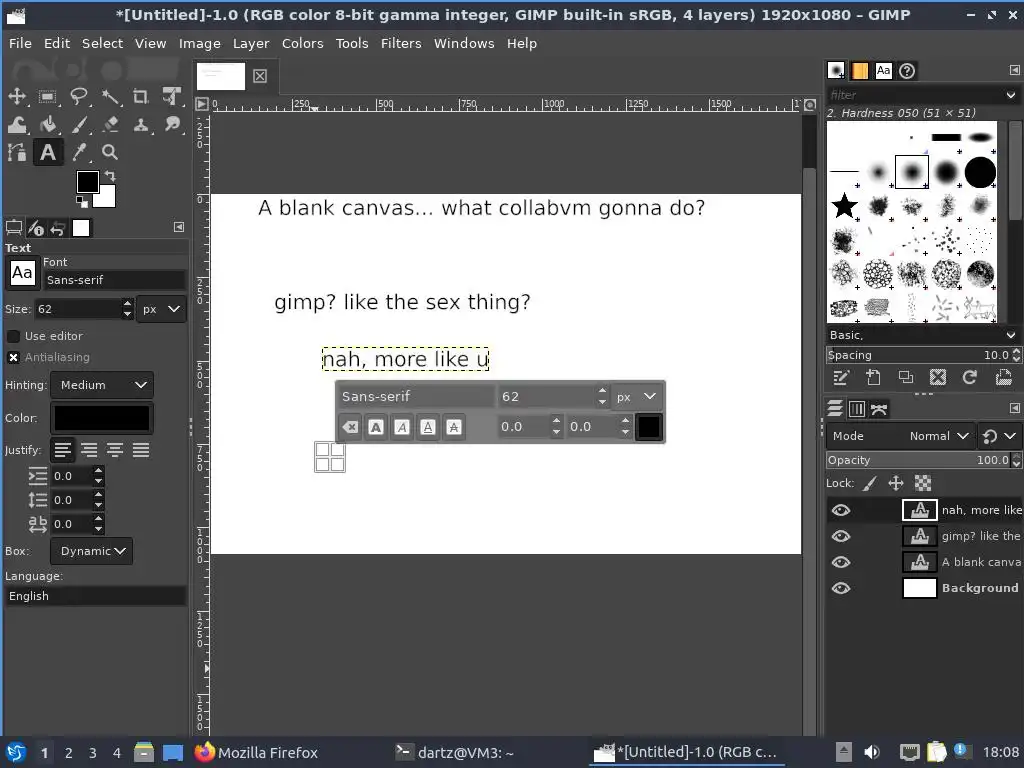Open the Colors menu
1024x768 pixels.
coord(302,43)
